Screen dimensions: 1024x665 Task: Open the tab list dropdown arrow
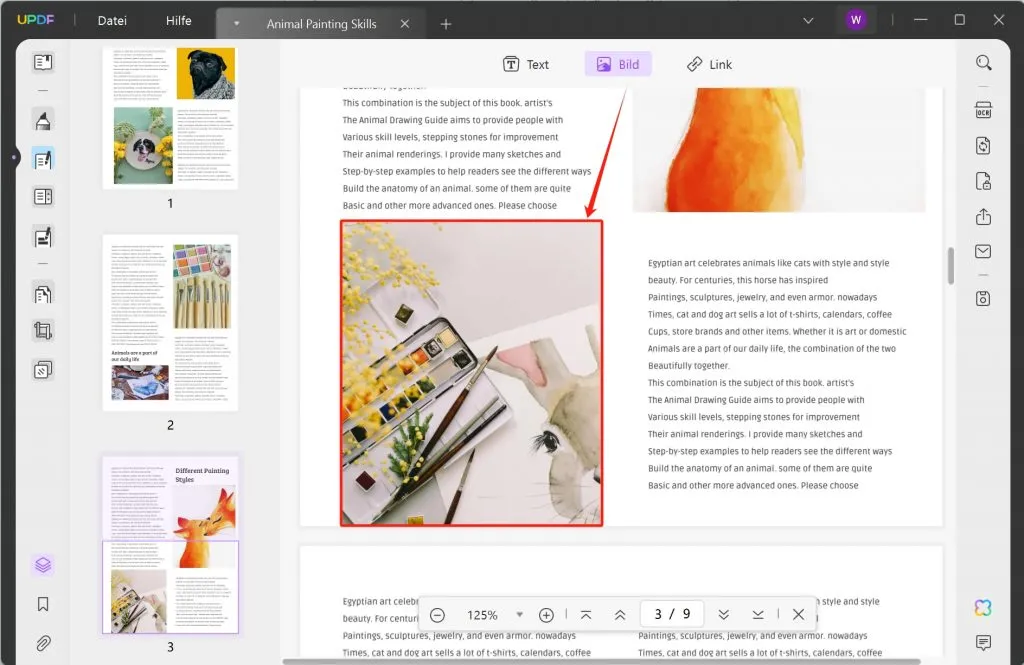(808, 21)
